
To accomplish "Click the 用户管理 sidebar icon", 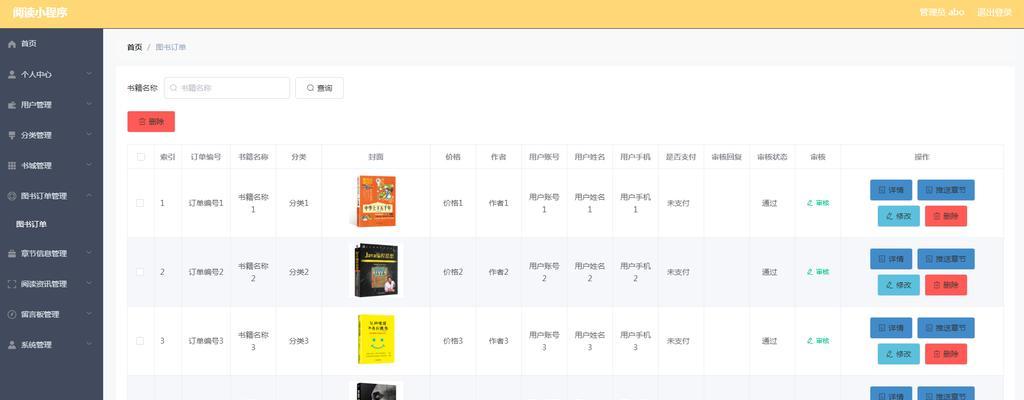I will coord(12,105).
